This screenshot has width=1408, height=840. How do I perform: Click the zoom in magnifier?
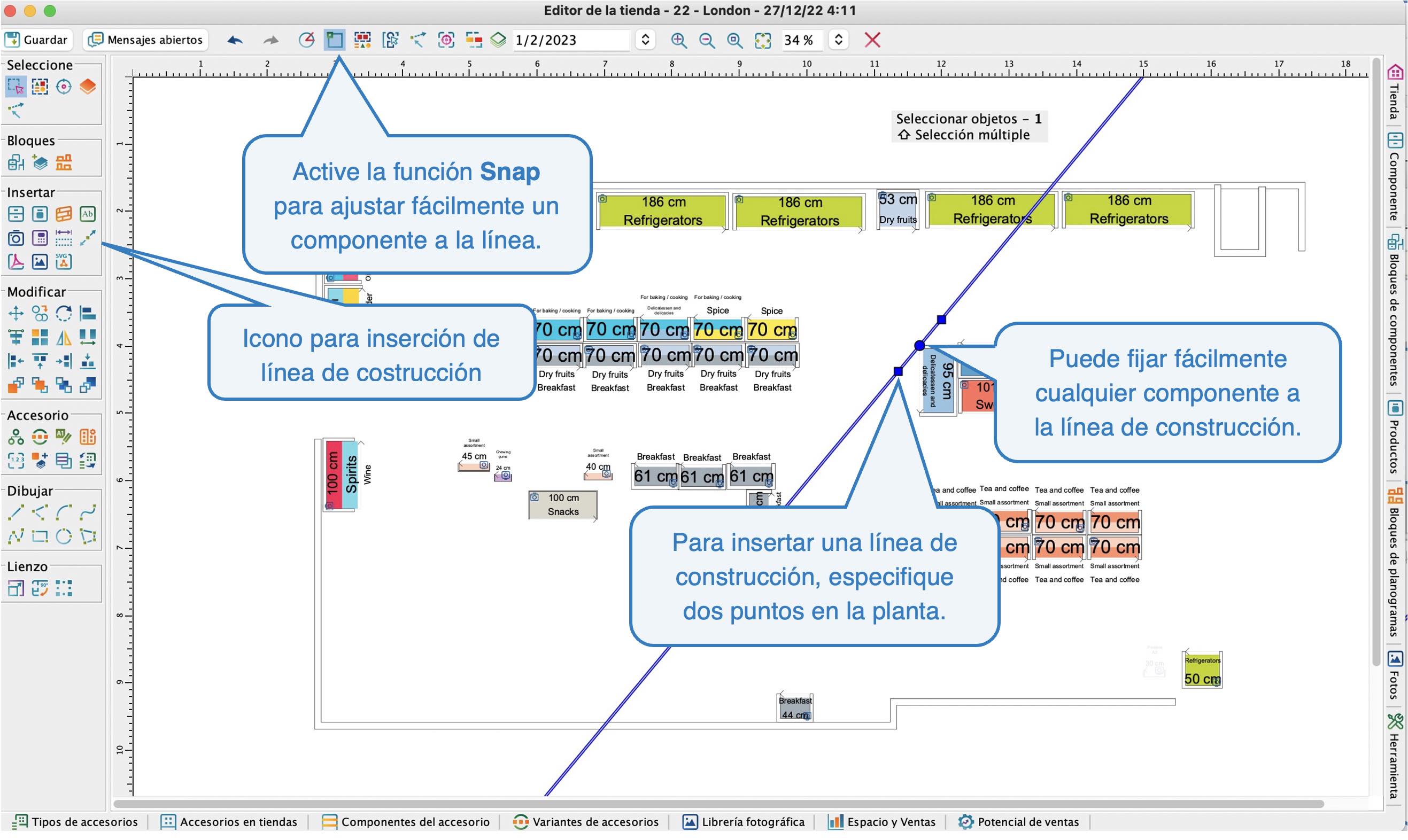[x=678, y=40]
